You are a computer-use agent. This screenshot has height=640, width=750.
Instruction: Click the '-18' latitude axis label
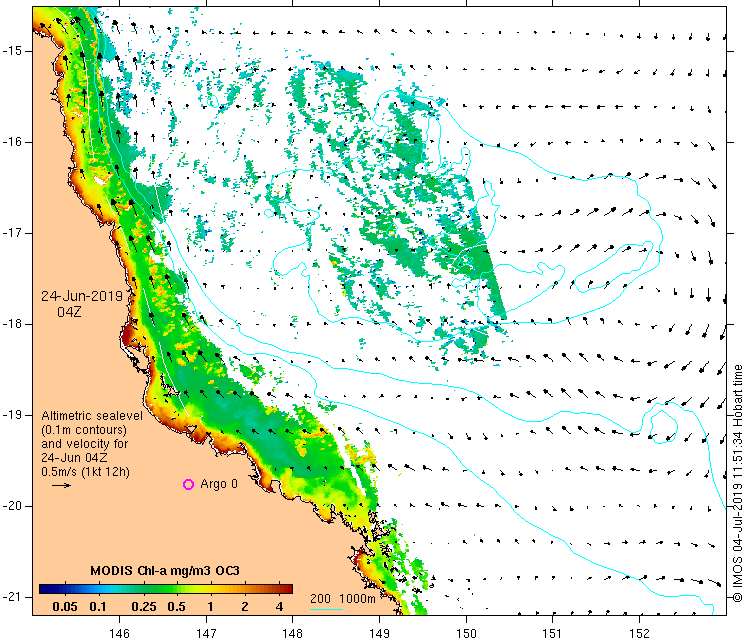point(11,324)
